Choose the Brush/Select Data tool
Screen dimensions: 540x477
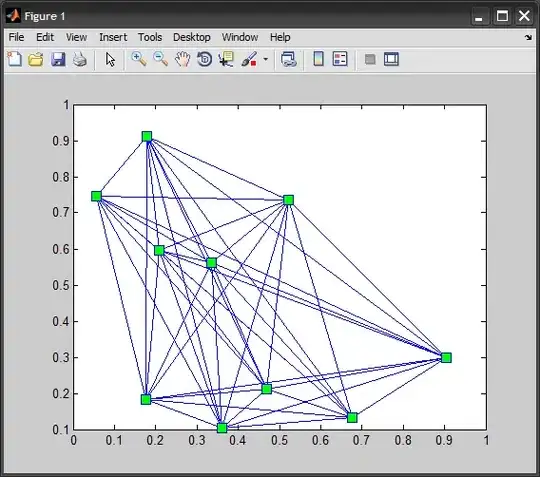(249, 59)
